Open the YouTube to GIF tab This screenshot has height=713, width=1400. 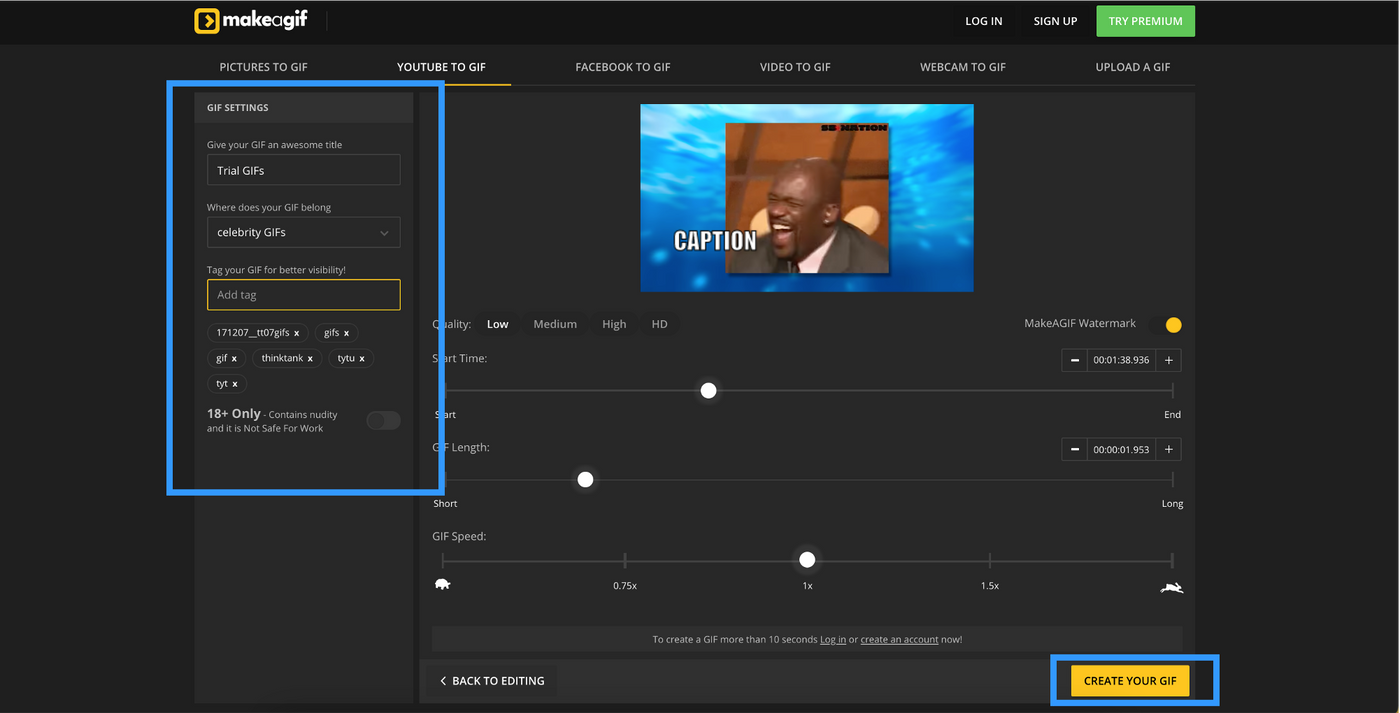(x=441, y=67)
